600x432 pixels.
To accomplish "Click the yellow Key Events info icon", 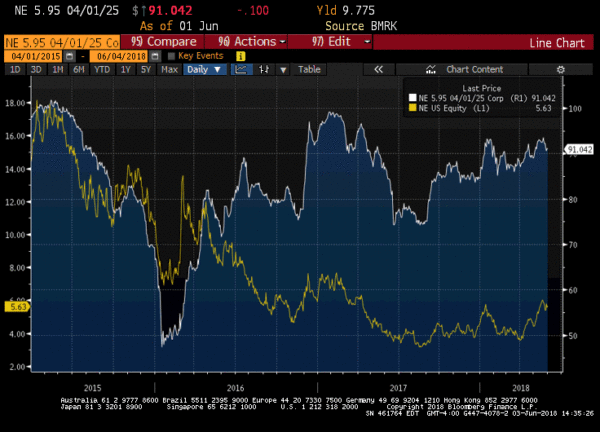I will click(x=240, y=57).
